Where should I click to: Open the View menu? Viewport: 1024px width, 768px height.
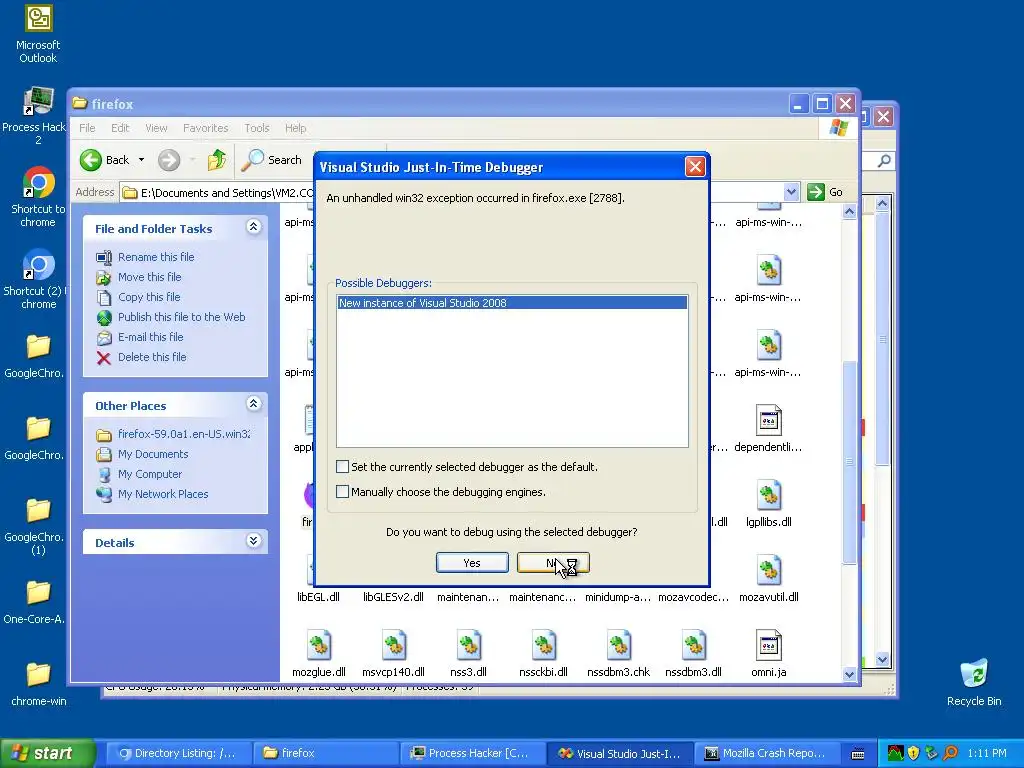(x=156, y=128)
